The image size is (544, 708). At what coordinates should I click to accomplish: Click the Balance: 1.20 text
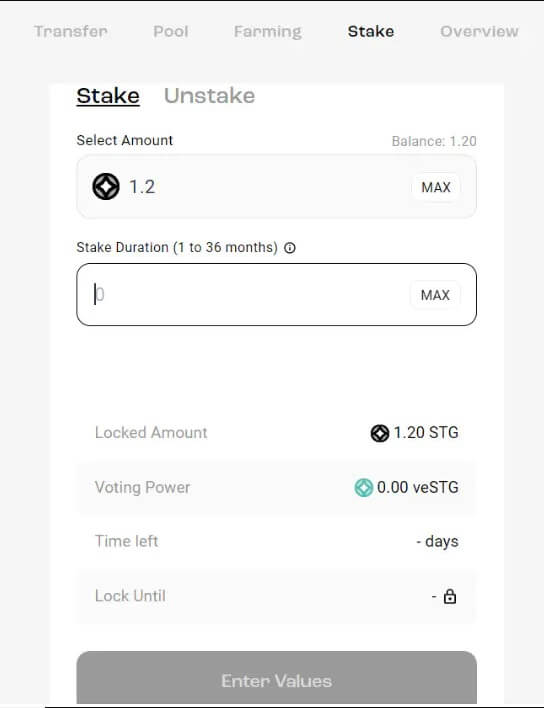[x=434, y=141]
